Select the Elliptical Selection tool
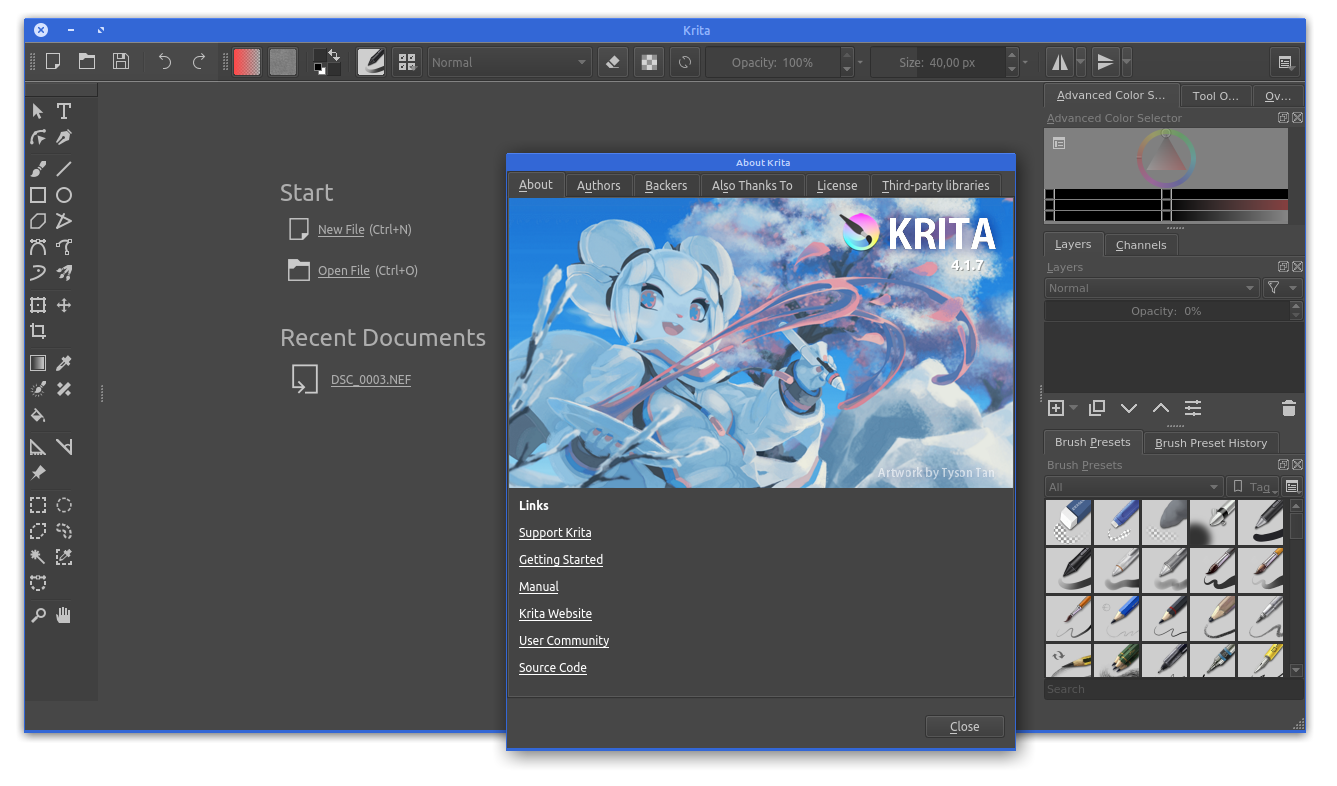 pyautogui.click(x=64, y=505)
